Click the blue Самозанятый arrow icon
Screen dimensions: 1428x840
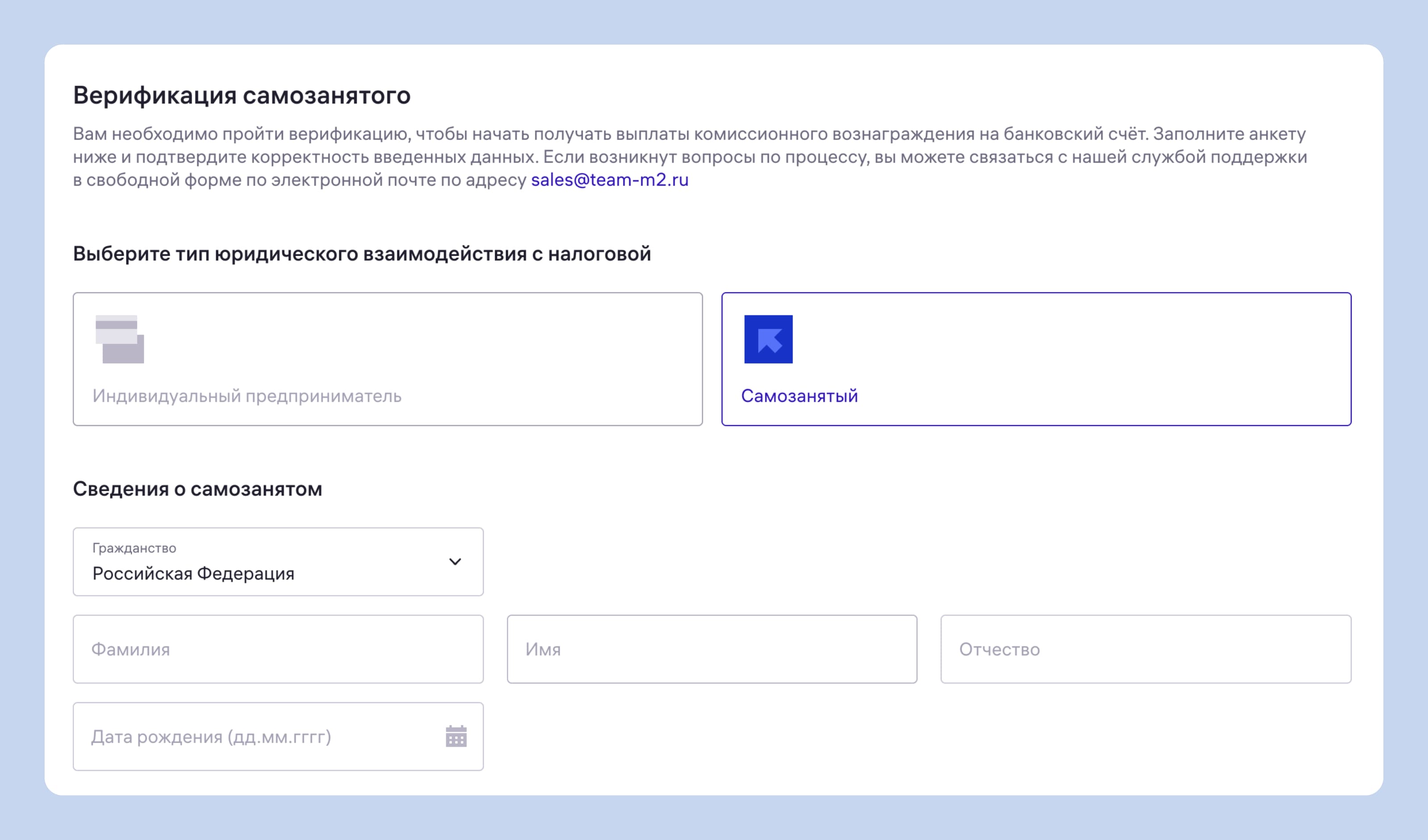pos(768,339)
